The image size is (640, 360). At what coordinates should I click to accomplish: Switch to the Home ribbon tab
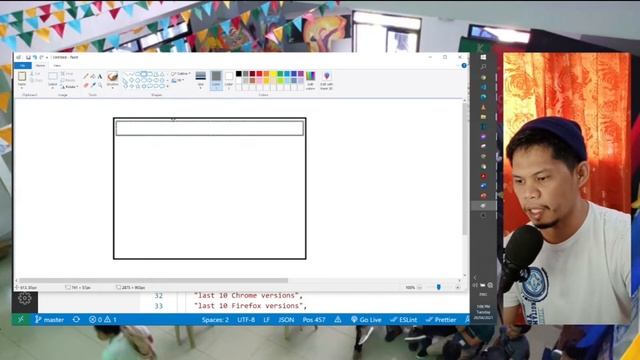point(40,66)
